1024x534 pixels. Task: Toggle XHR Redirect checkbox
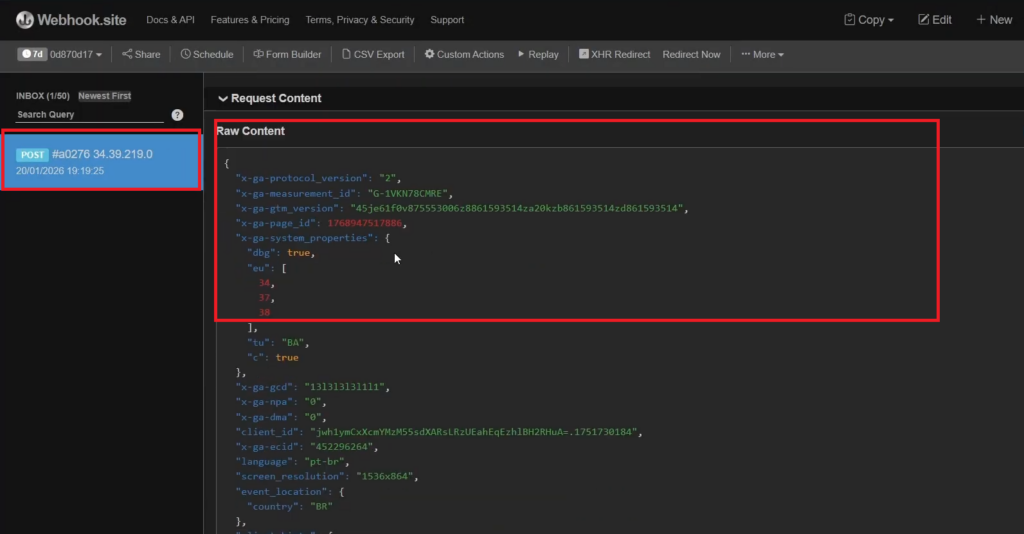click(x=584, y=54)
